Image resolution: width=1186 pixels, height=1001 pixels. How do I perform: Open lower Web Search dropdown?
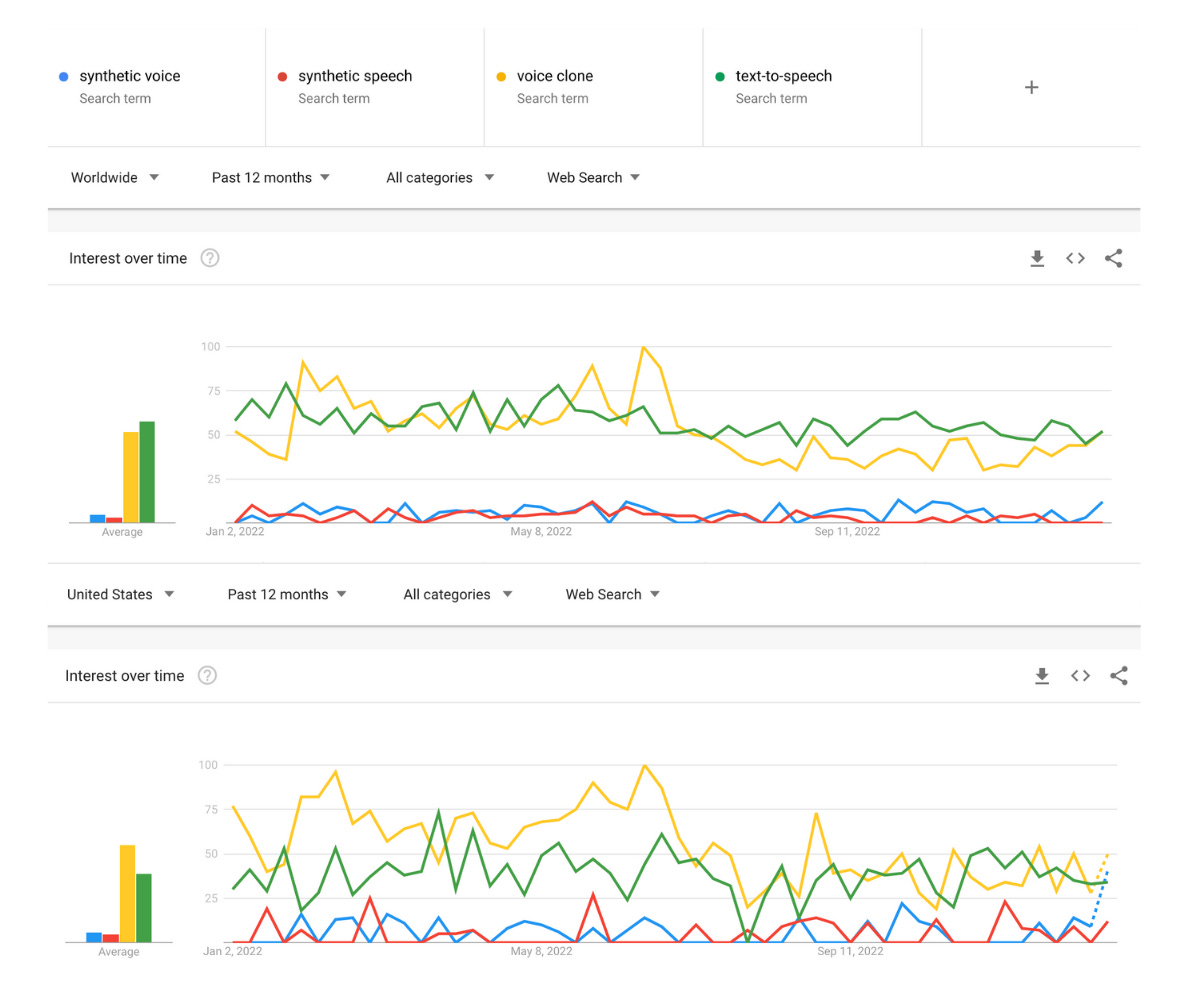tap(613, 595)
